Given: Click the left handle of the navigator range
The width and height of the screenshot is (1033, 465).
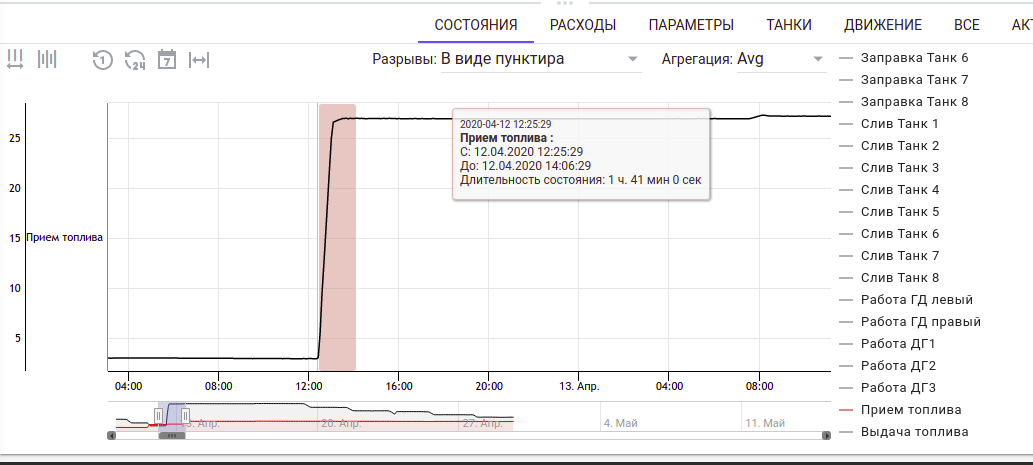Looking at the screenshot, I should 158,414.
